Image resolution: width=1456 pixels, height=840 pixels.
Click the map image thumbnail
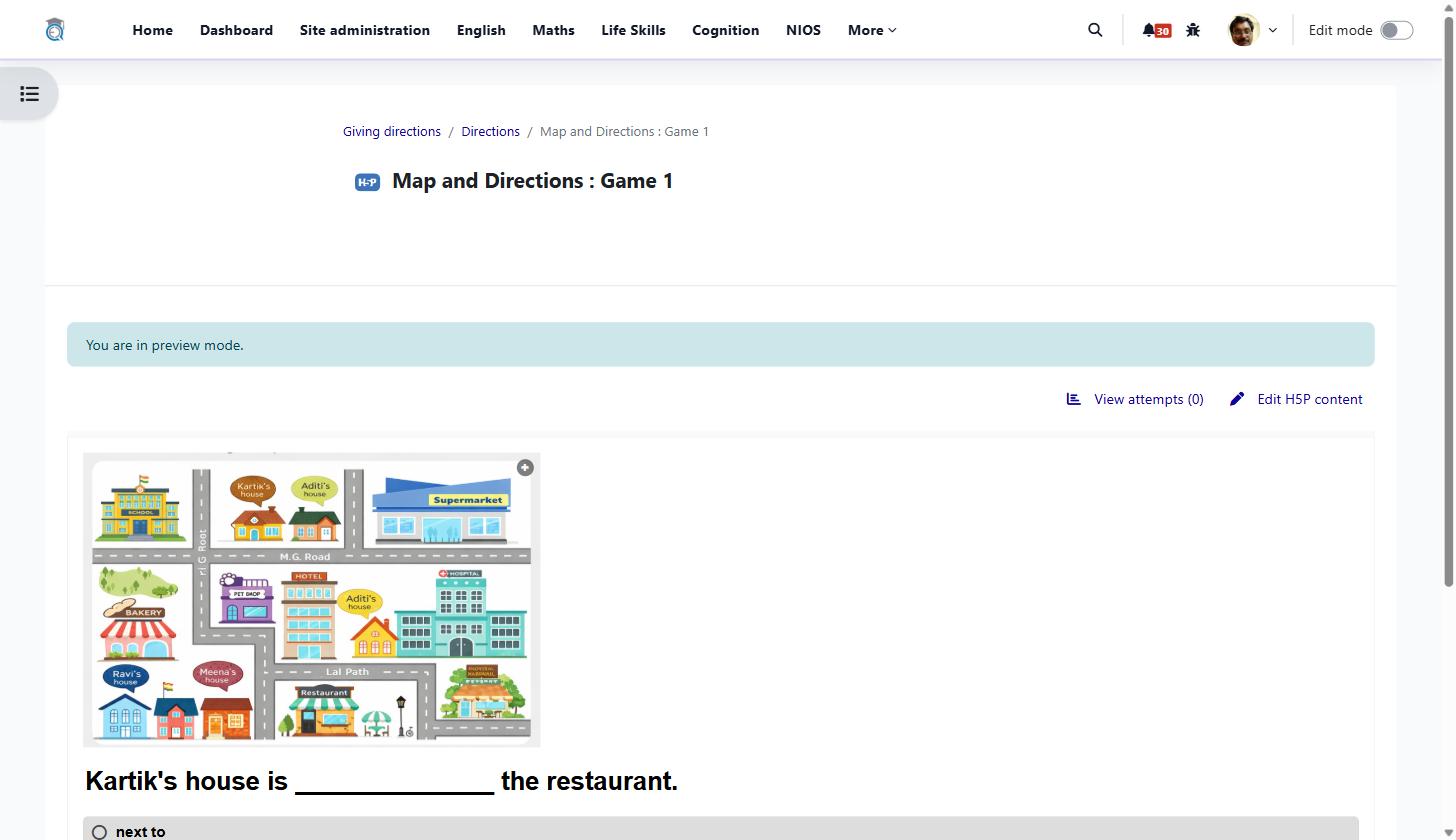coord(312,600)
